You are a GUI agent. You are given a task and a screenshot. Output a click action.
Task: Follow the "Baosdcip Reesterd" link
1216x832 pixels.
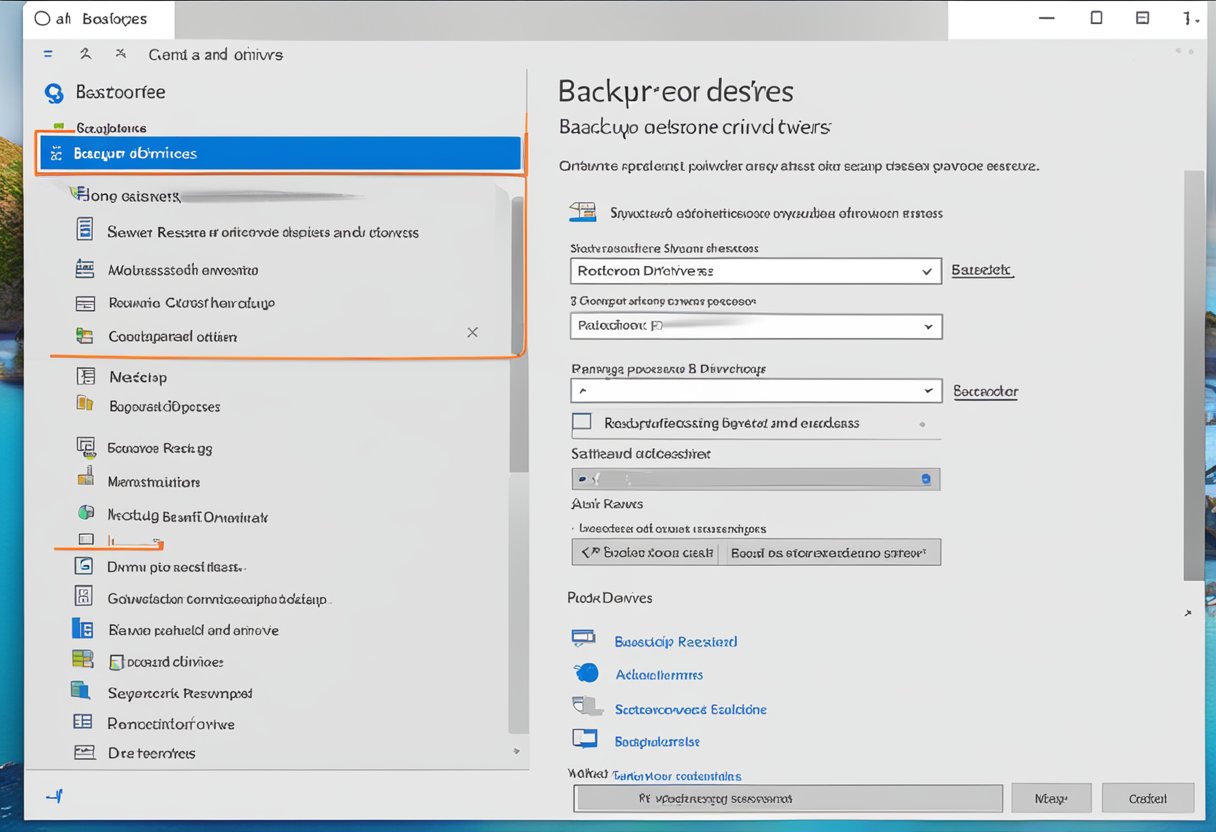pos(676,642)
